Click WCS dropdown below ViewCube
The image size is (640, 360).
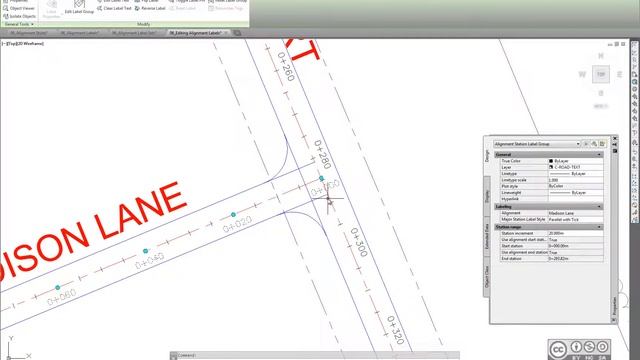pyautogui.click(x=601, y=106)
